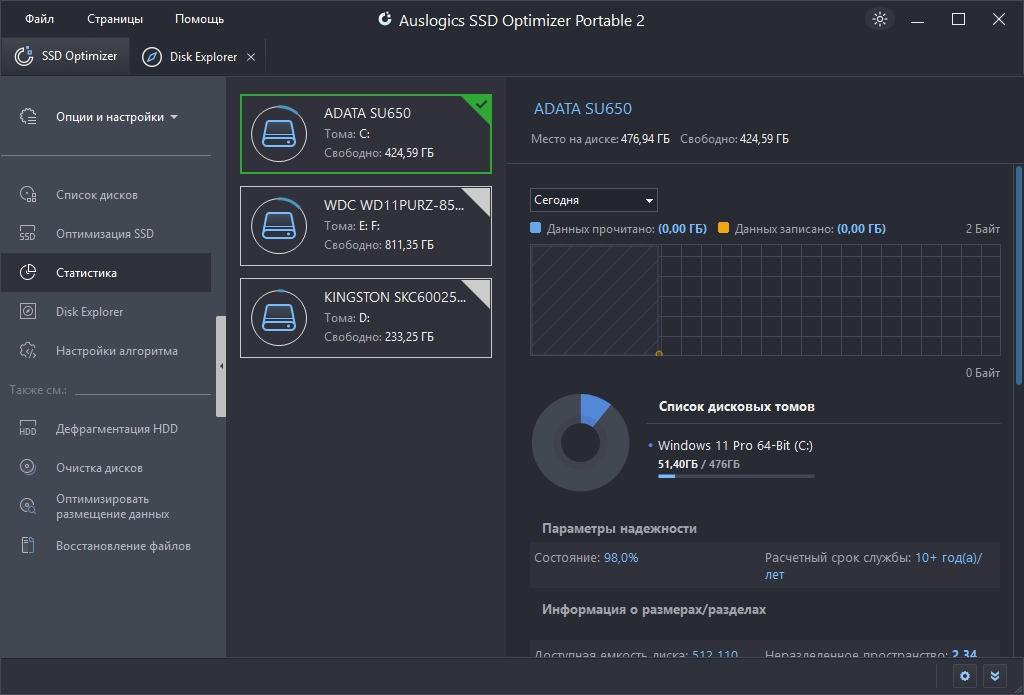Open the Помощь menu
Screen dimensions: 1024x695
point(199,19)
